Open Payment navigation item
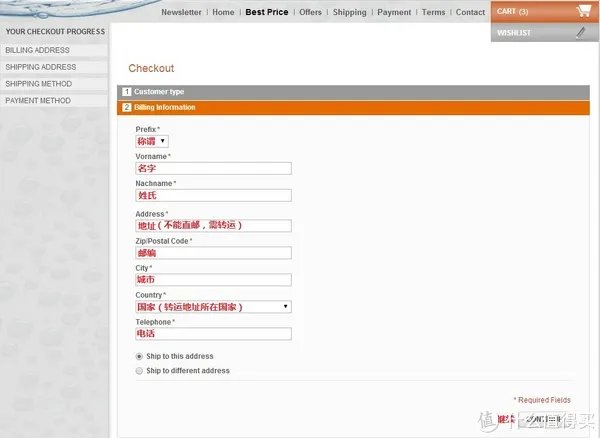 [394, 12]
